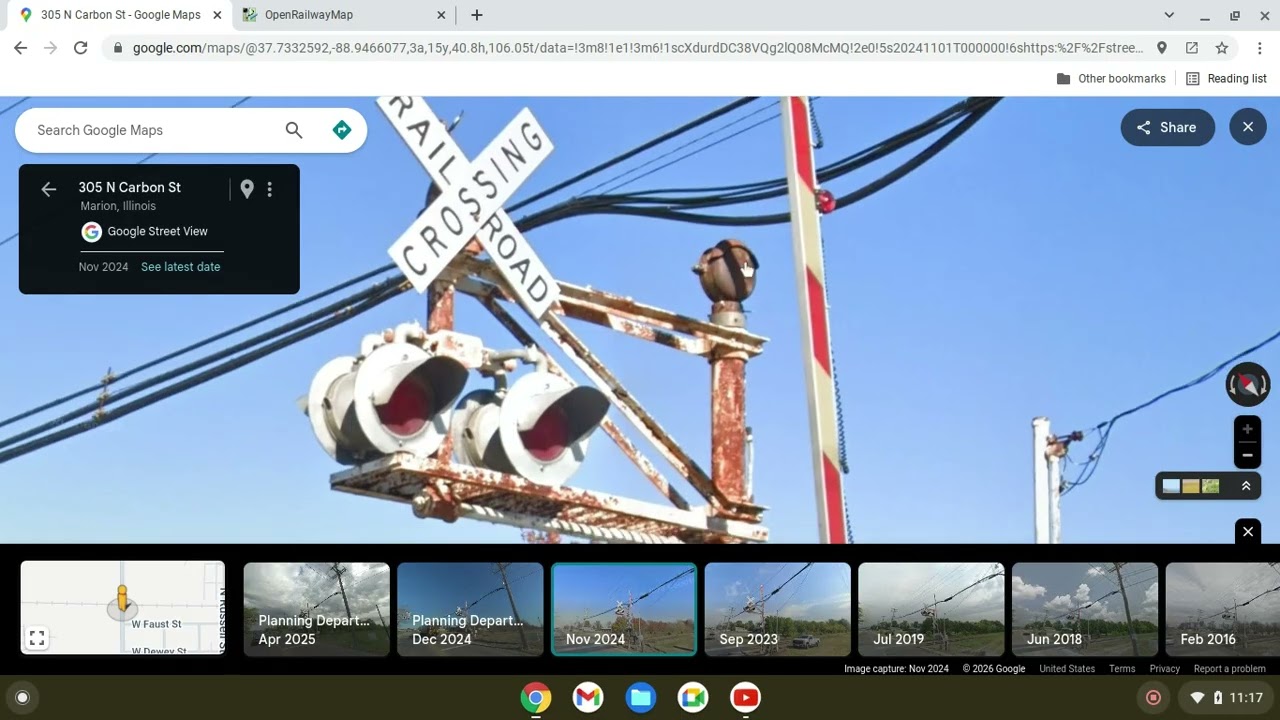Click the Marion, Illinois text
Screen dimensions: 1280x720
pyautogui.click(x=118, y=206)
